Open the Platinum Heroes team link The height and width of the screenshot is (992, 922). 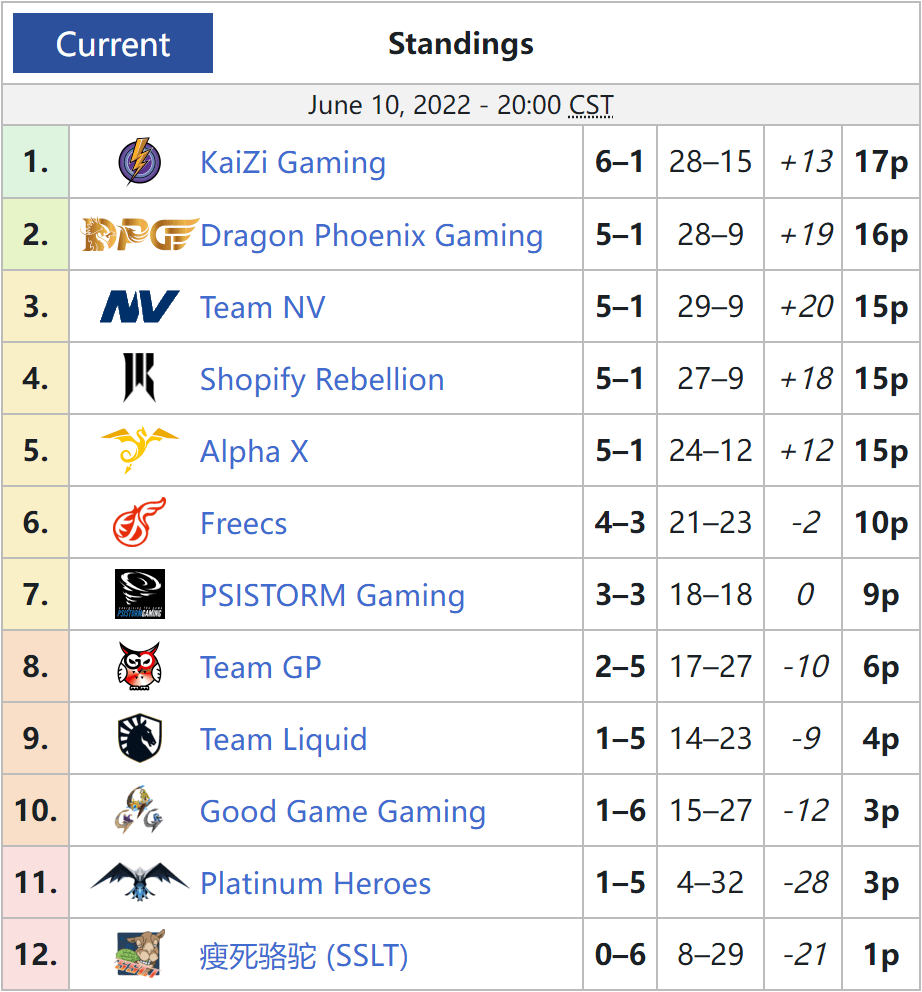click(x=315, y=883)
